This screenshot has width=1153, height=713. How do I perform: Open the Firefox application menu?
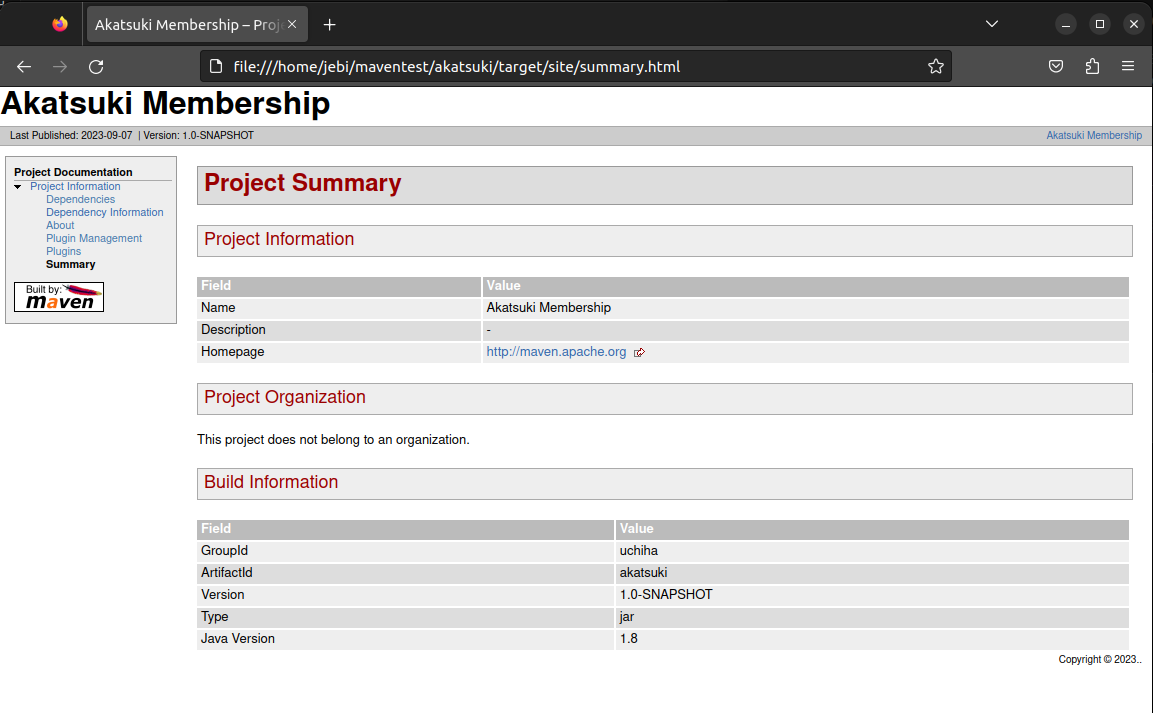pos(1128,67)
